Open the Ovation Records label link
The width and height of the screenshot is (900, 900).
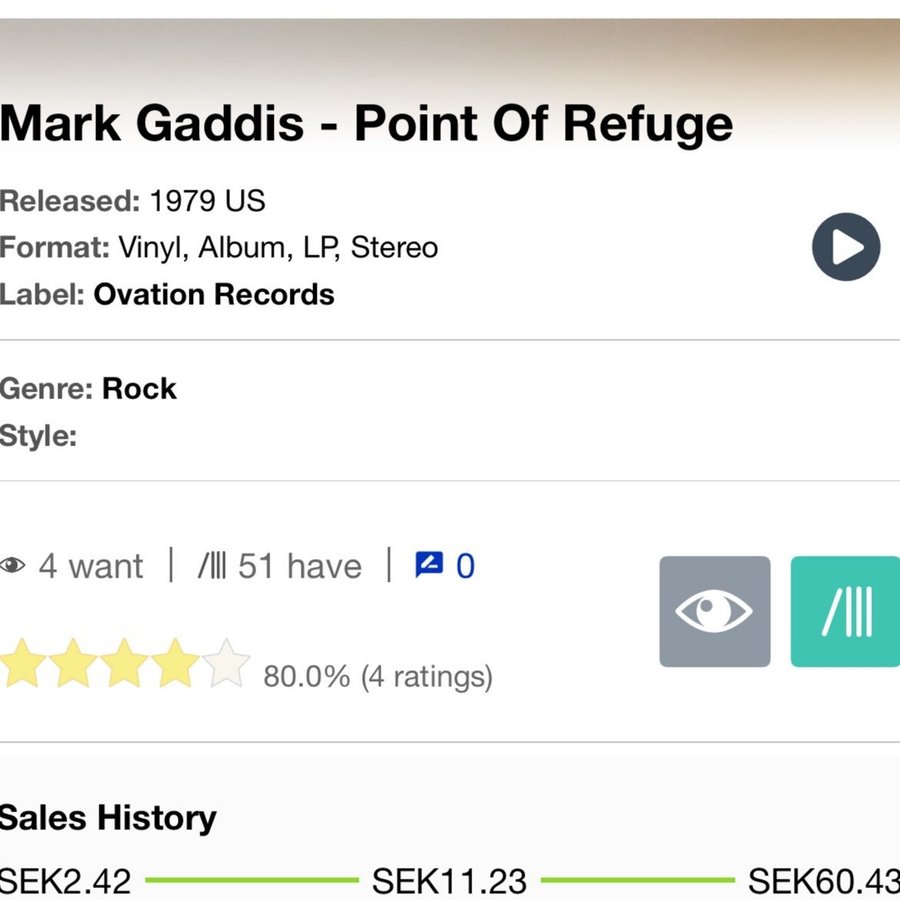point(214,294)
